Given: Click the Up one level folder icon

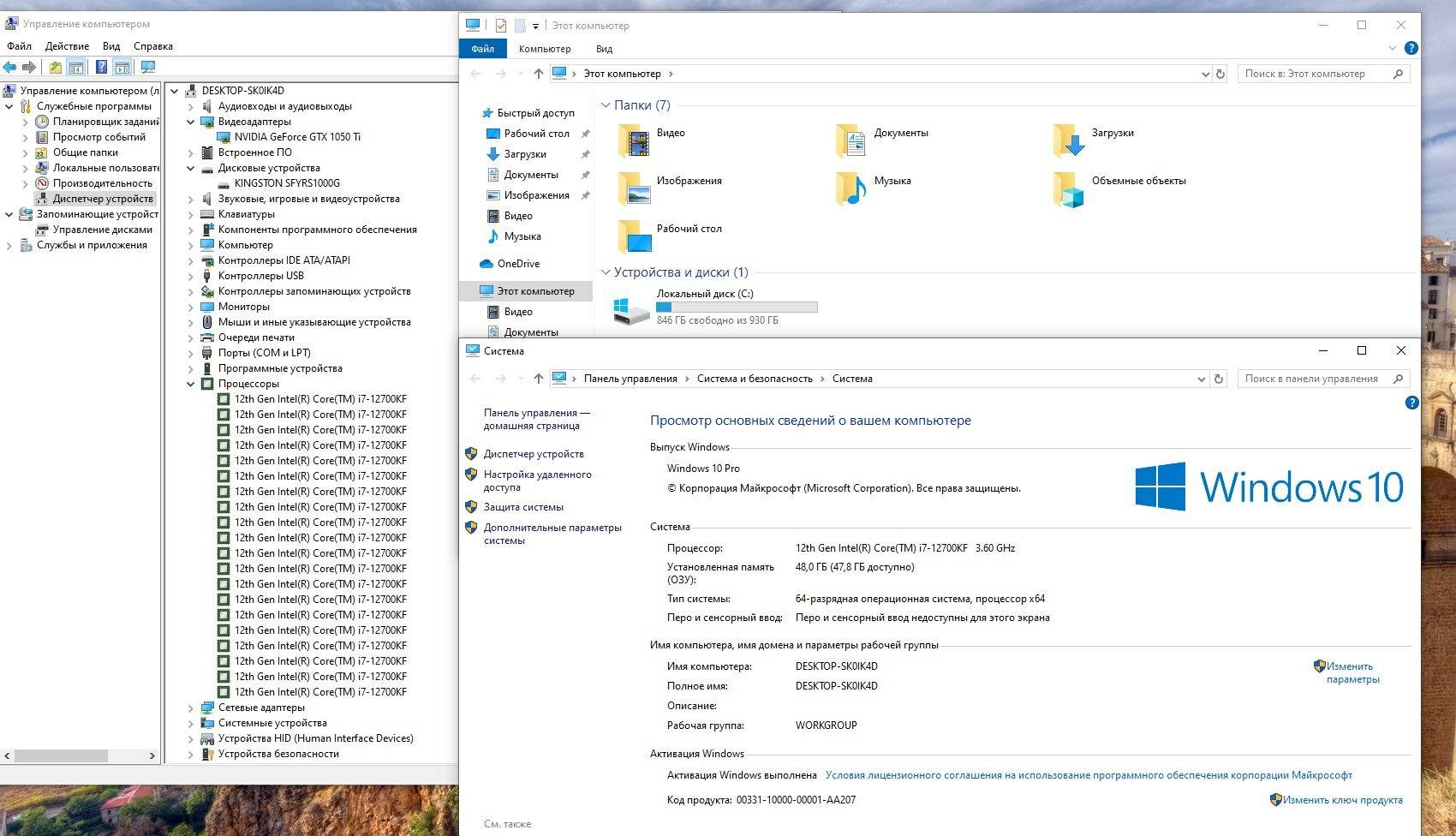Looking at the screenshot, I should tap(55, 67).
